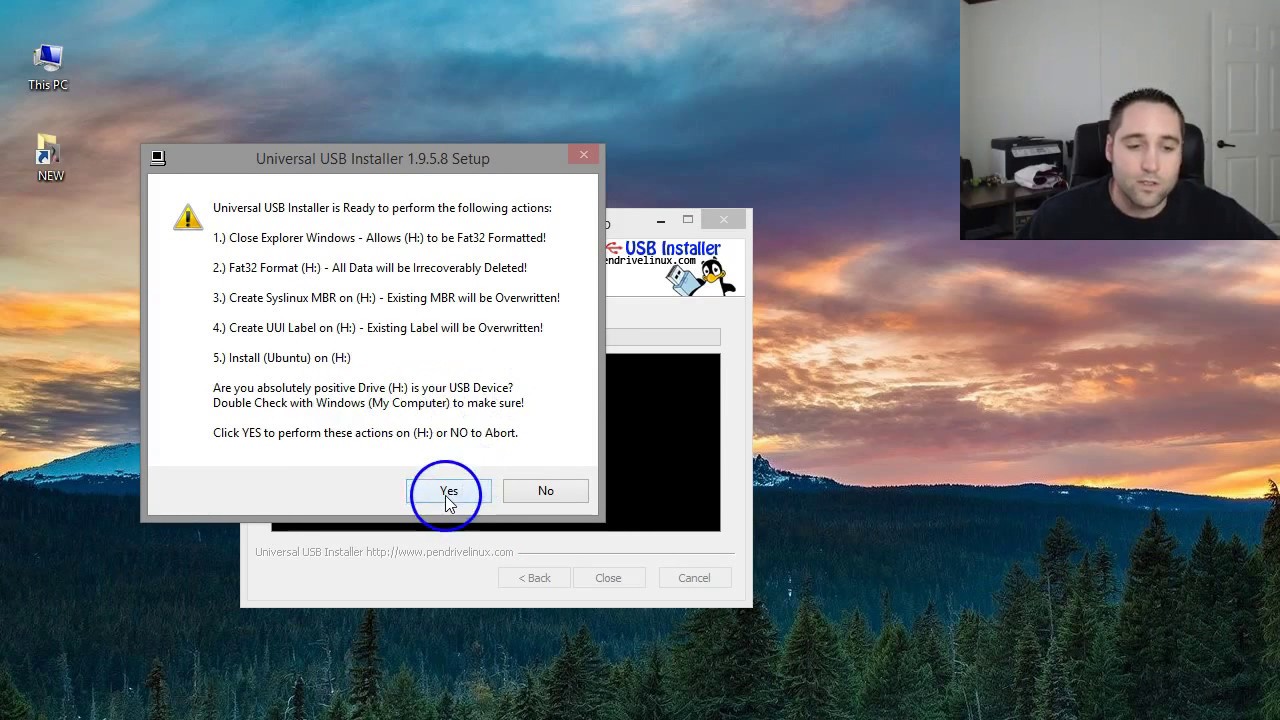Click "Universal USB Installer is Ready" heading text

point(382,208)
